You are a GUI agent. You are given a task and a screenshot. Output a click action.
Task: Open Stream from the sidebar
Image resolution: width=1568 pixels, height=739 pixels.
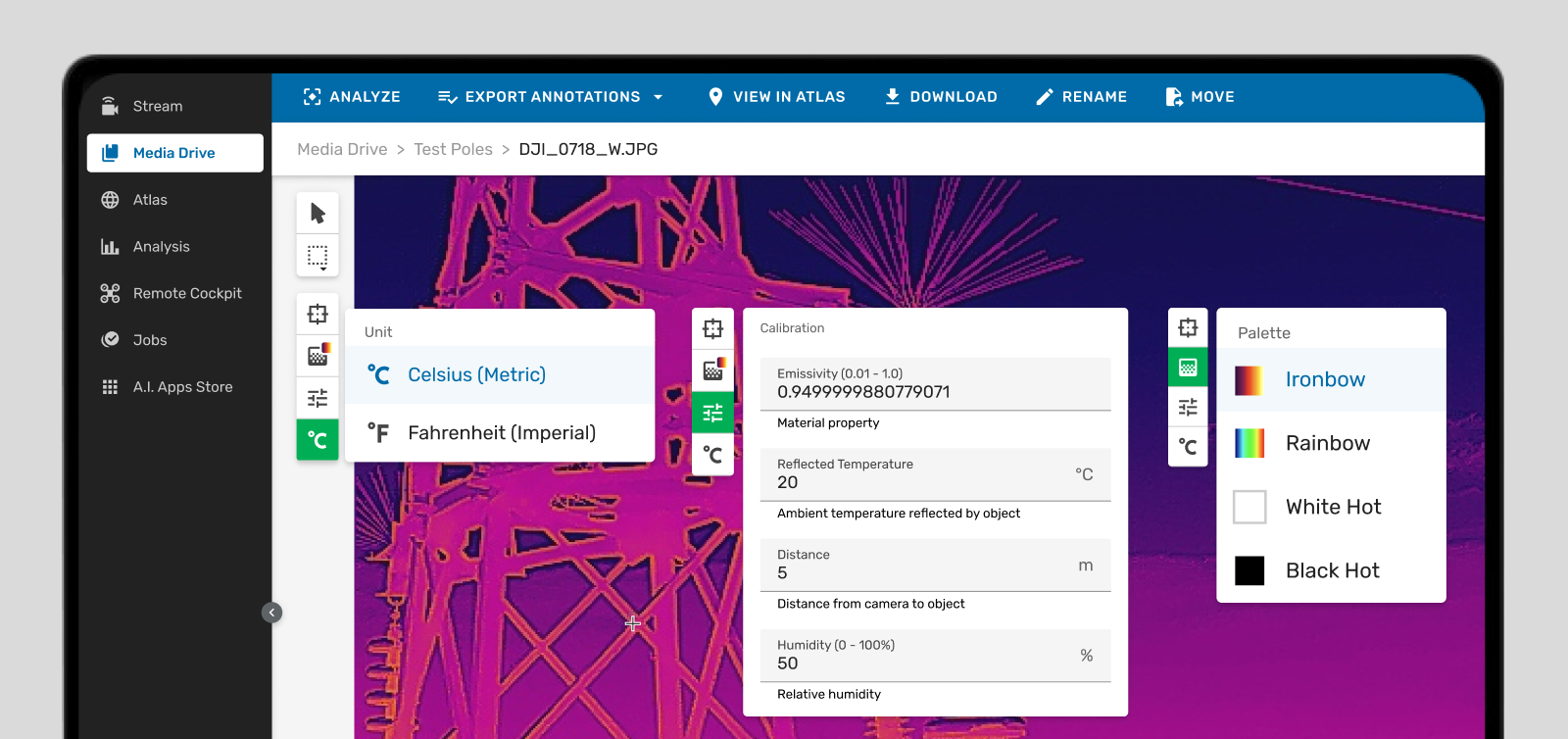click(157, 106)
